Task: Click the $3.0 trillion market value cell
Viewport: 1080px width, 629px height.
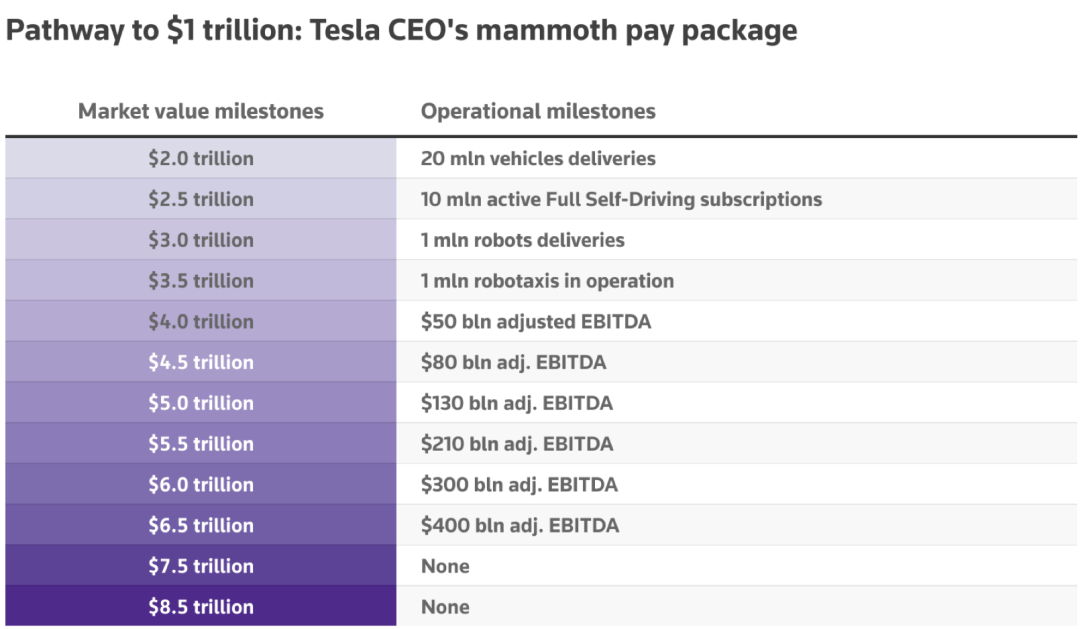Action: pos(201,240)
